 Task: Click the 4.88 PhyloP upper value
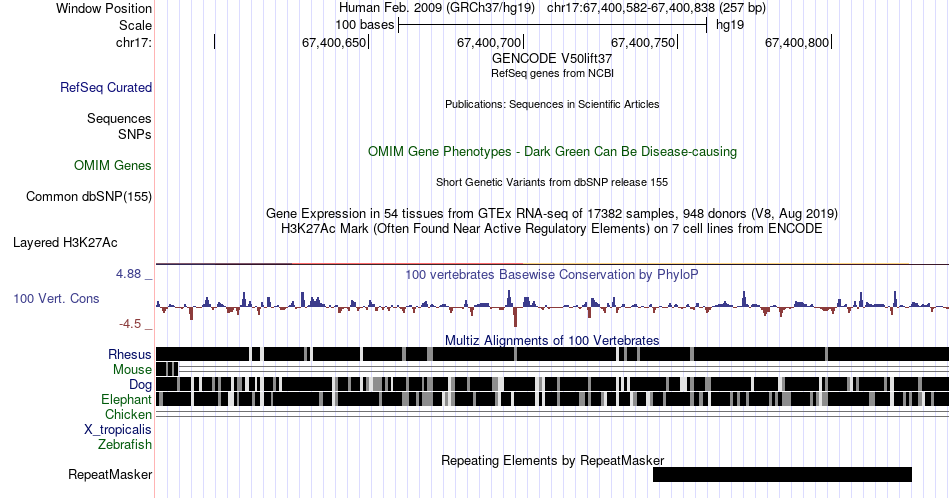128,274
